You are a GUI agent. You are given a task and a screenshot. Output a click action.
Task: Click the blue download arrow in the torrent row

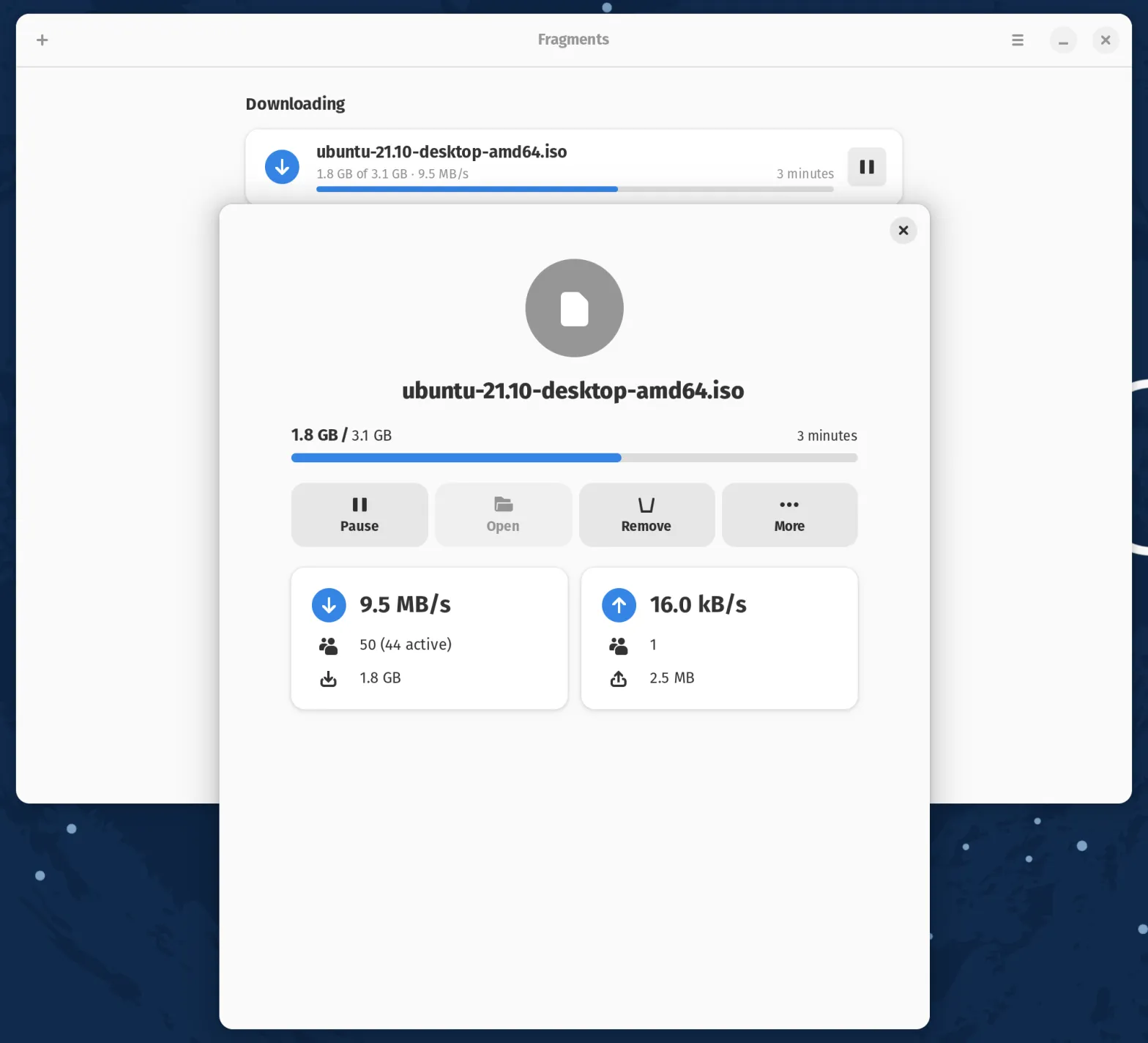pyautogui.click(x=282, y=167)
